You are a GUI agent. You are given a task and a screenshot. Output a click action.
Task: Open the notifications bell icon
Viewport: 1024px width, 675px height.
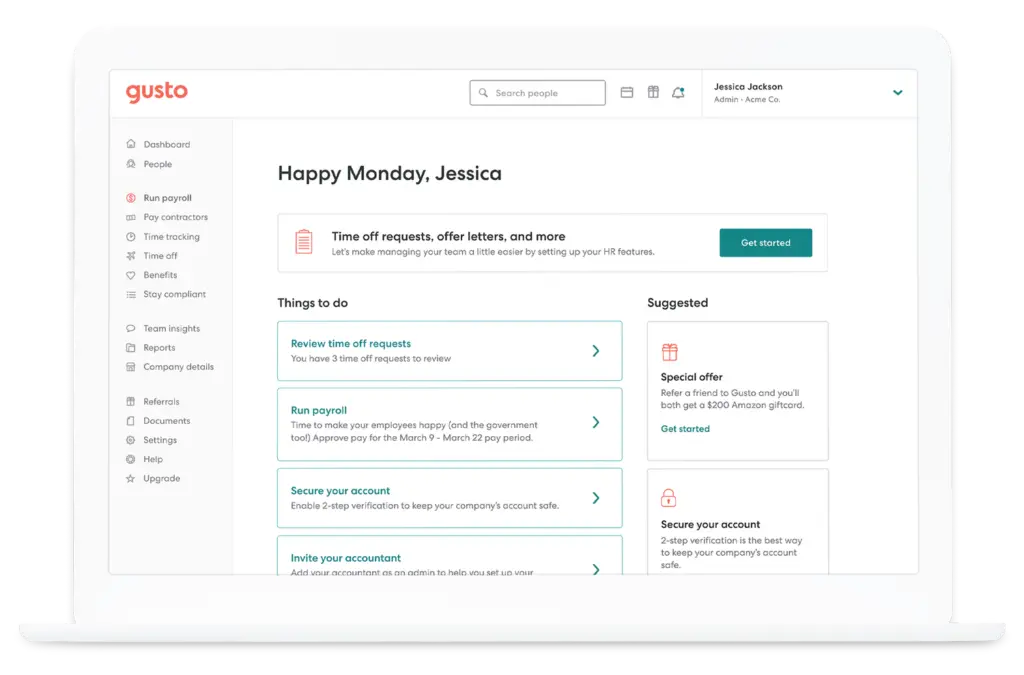[x=679, y=93]
